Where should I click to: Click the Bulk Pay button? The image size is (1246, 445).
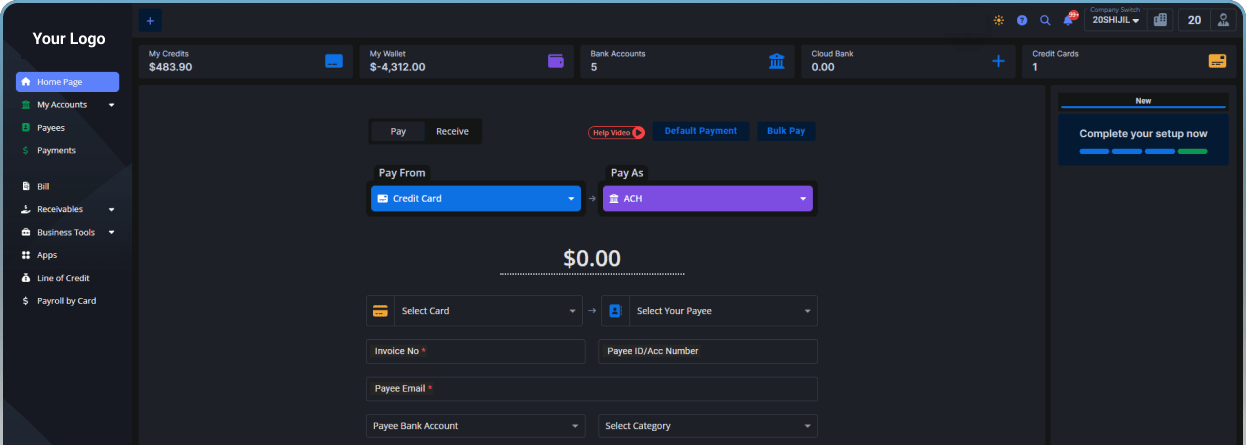click(x=786, y=131)
